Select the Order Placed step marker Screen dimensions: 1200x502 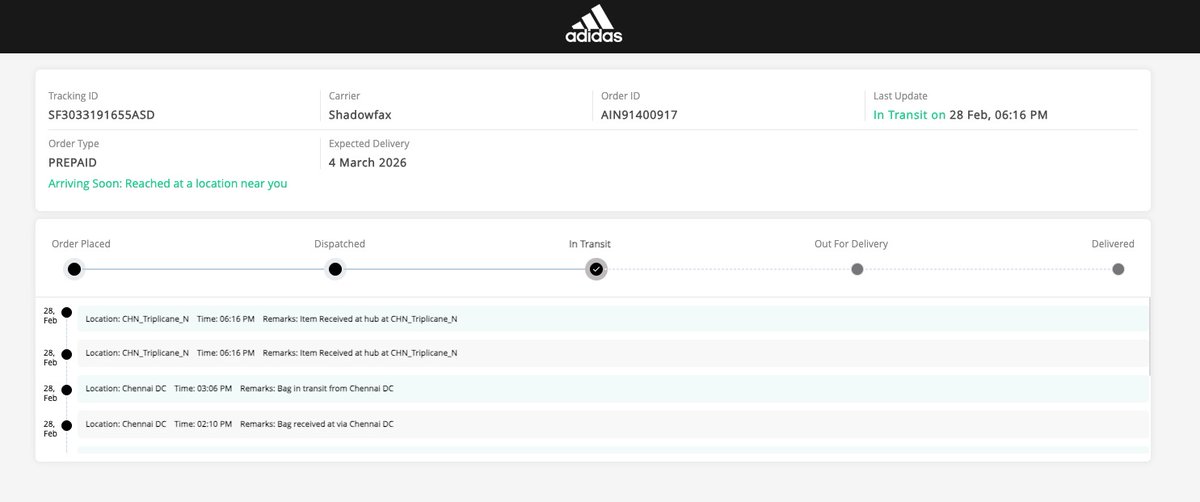74,269
